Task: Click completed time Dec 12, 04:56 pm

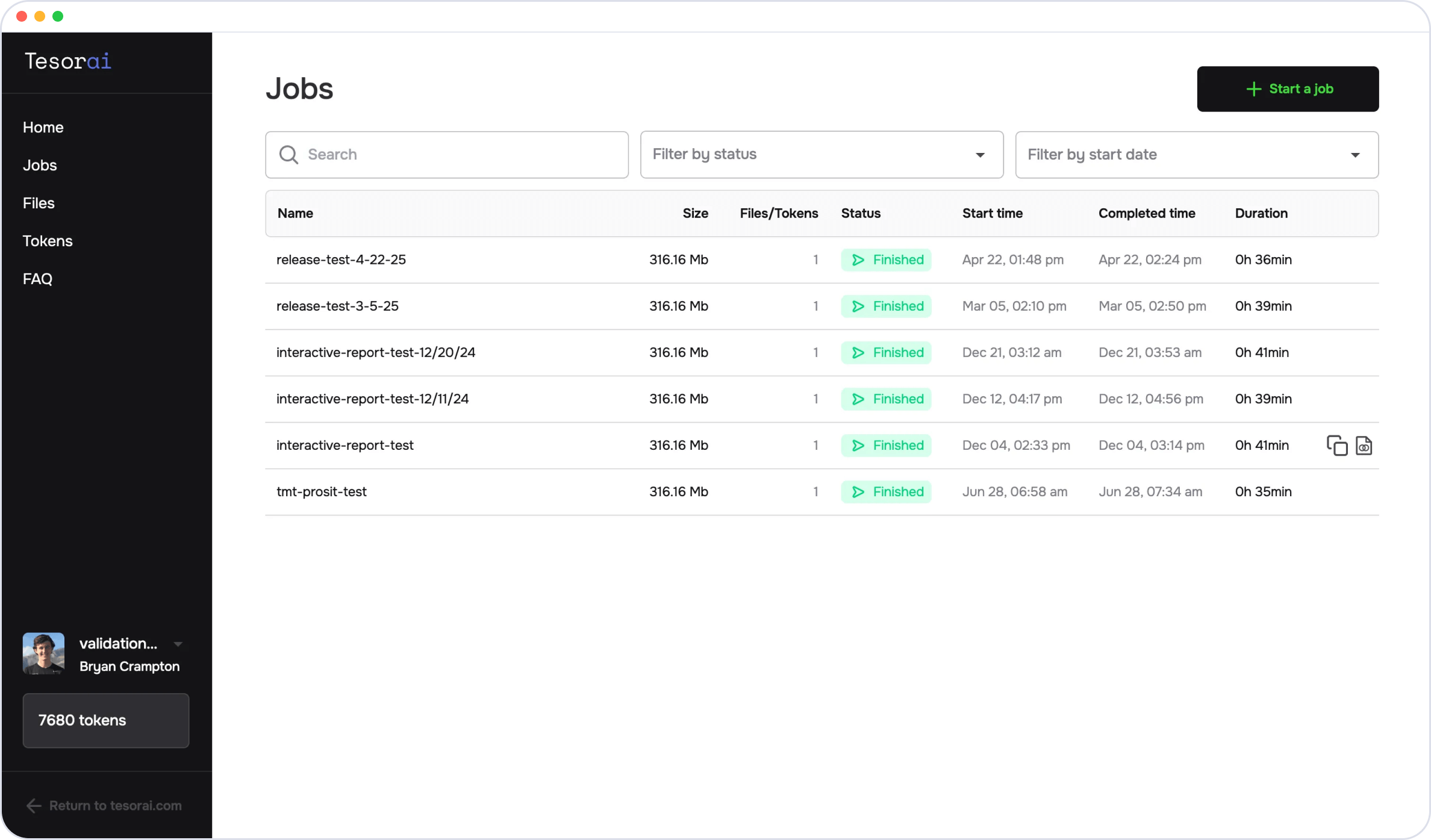Action: (x=1151, y=399)
